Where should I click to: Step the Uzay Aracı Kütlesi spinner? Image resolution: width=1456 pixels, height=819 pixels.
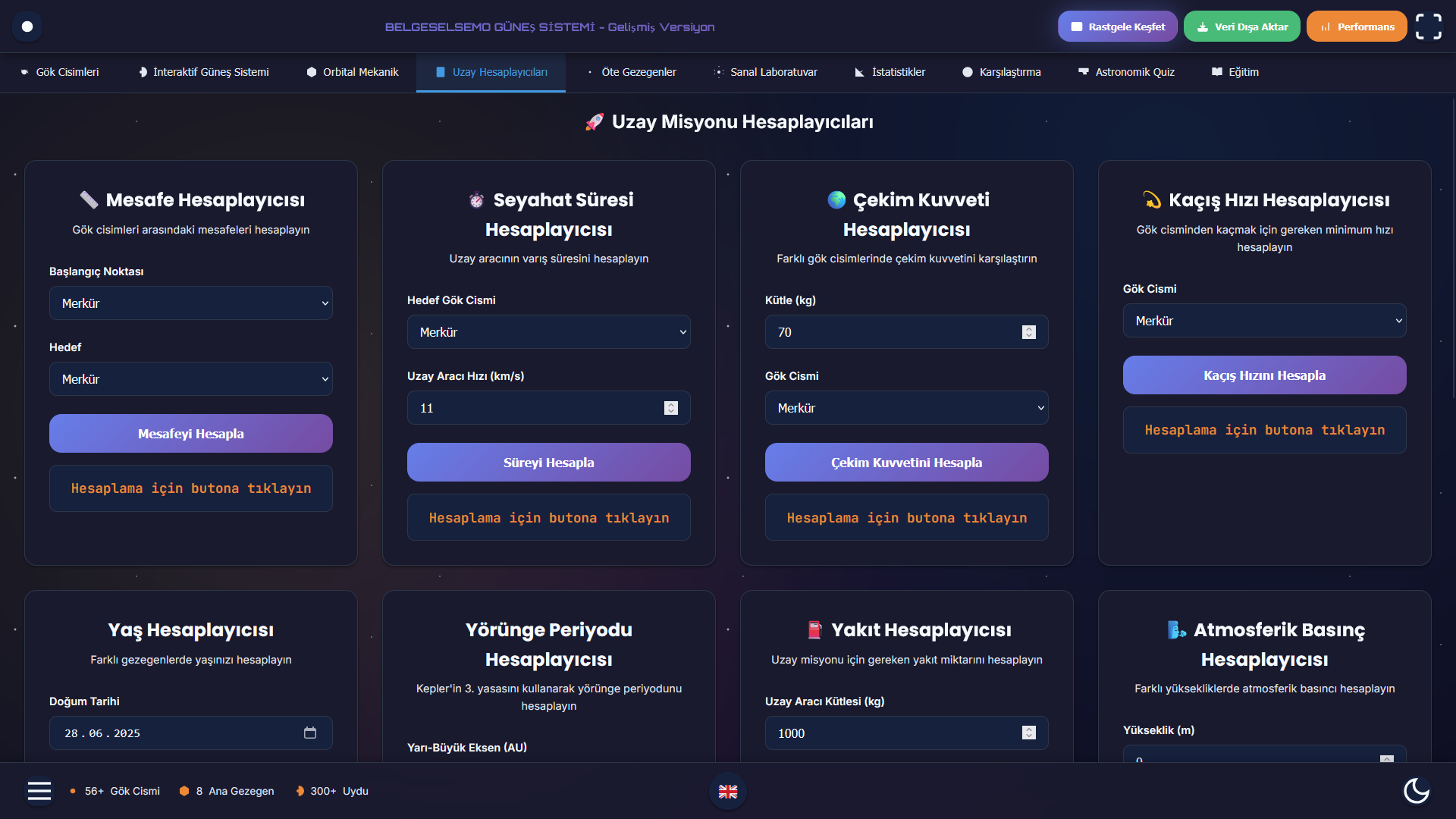(1029, 733)
